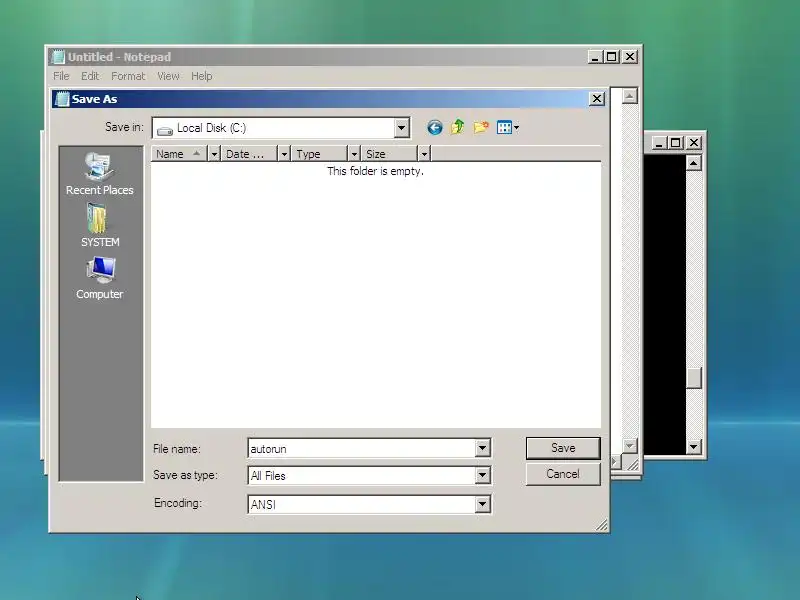Screen dimensions: 800x600
Task: Click the scrollbar thumb in black window
Action: (693, 378)
